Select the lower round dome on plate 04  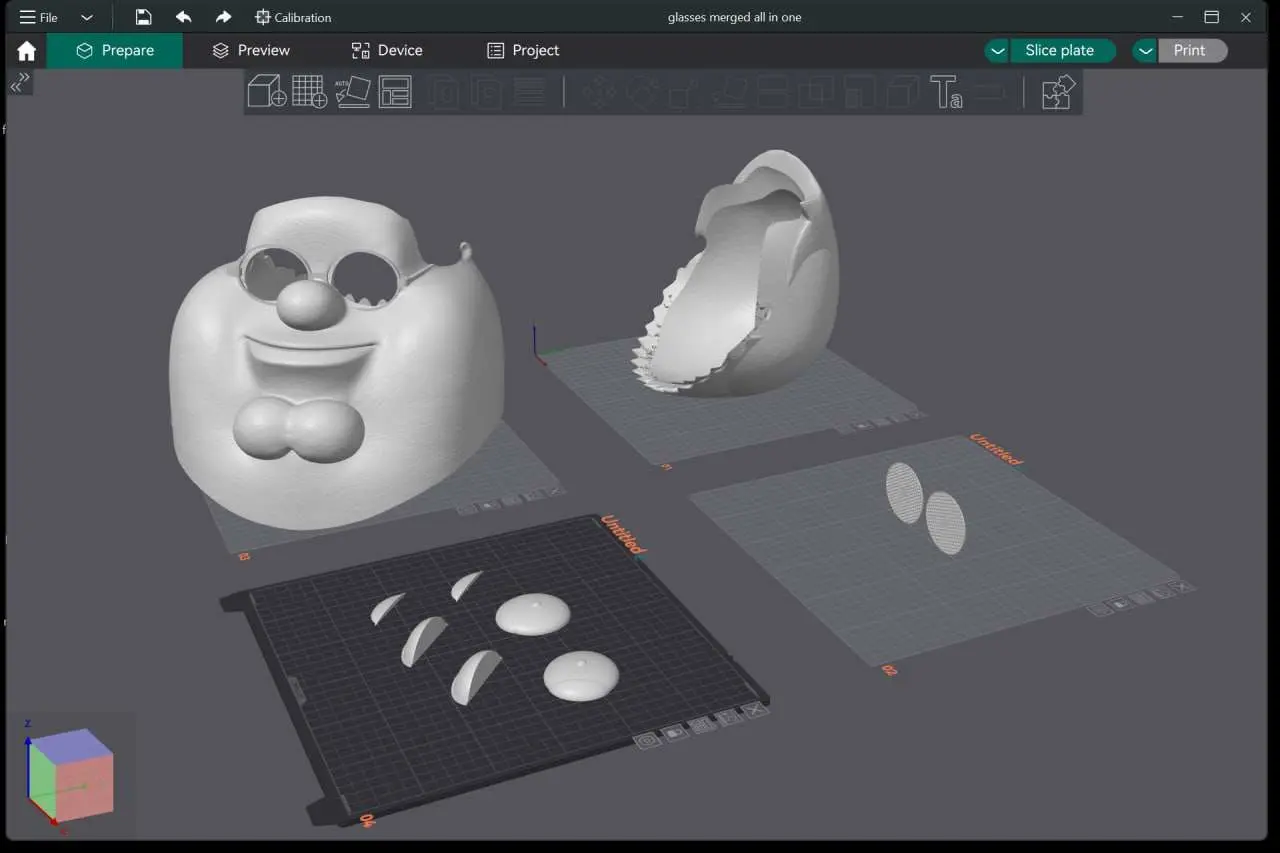click(581, 675)
